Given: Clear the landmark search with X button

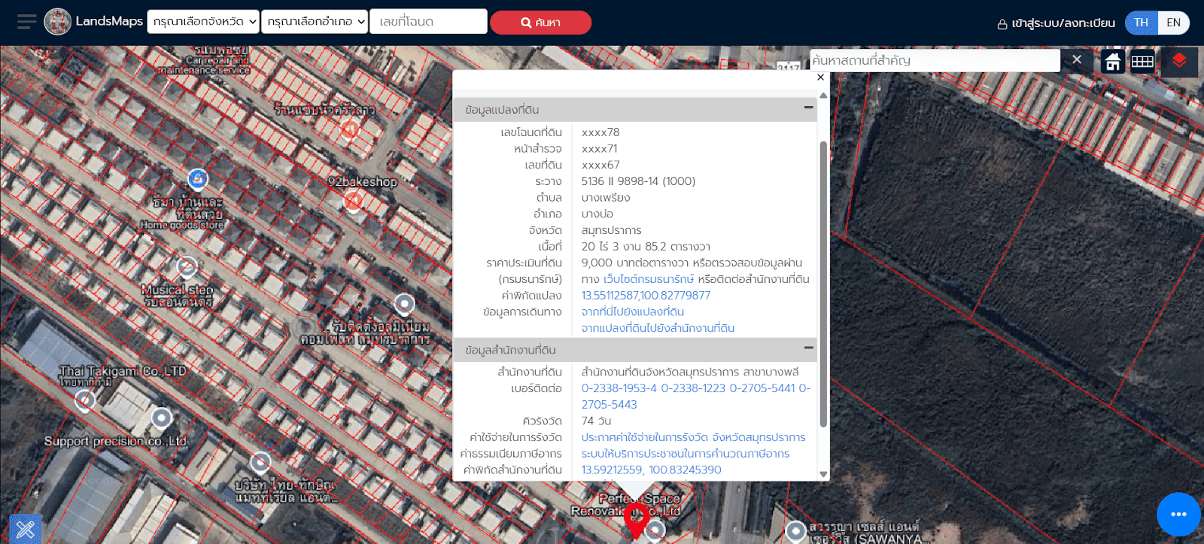Looking at the screenshot, I should tap(1077, 60).
